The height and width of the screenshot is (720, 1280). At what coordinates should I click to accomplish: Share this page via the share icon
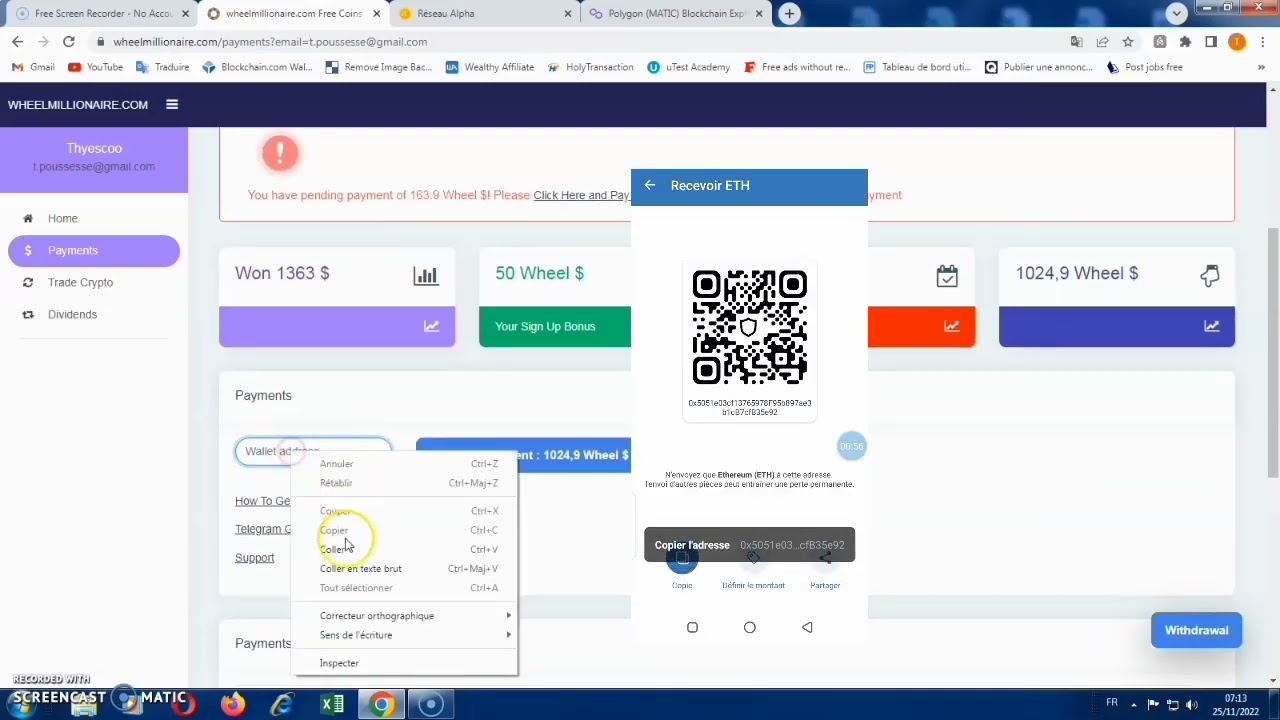(1102, 42)
